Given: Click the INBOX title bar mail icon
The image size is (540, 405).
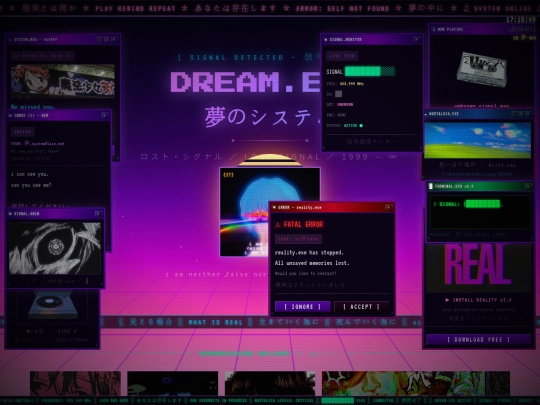Looking at the screenshot, I should 10,115.
